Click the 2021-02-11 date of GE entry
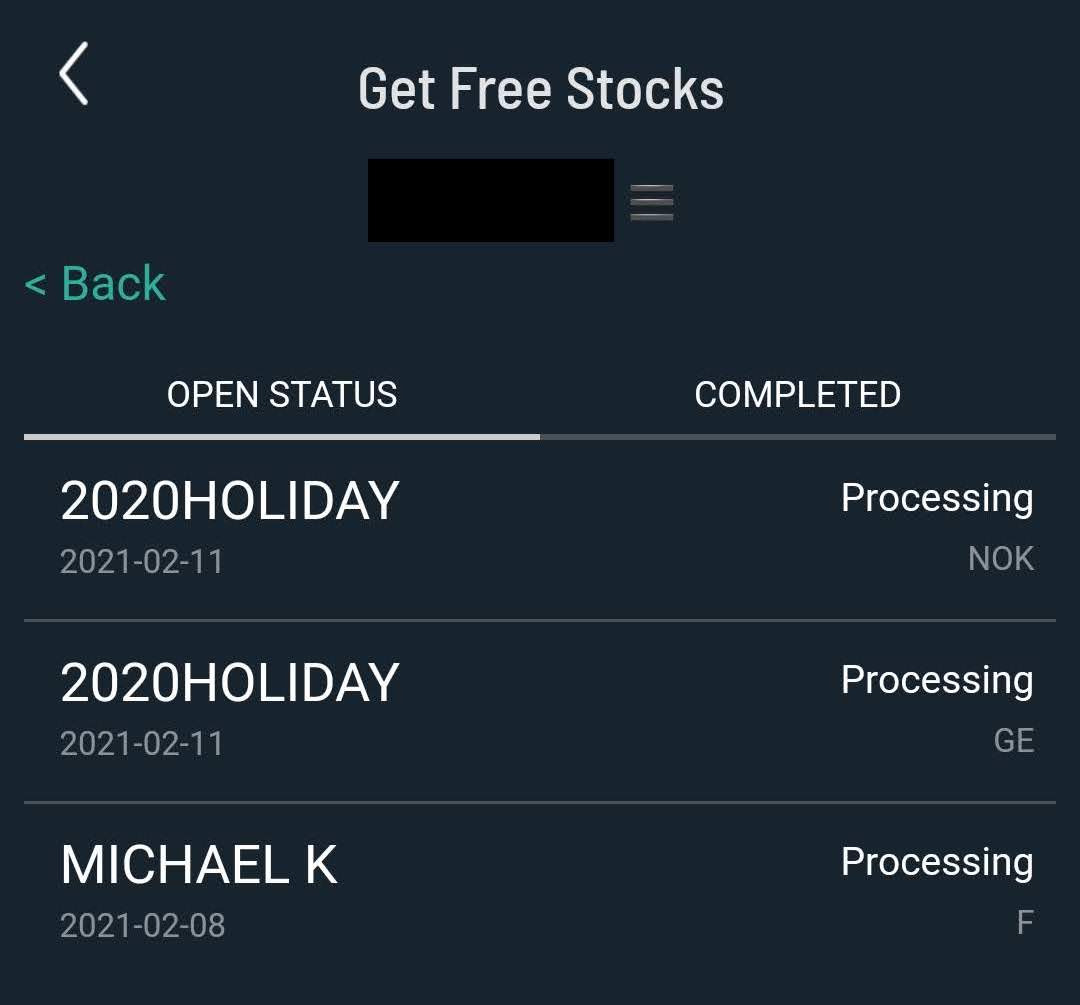 tap(142, 743)
